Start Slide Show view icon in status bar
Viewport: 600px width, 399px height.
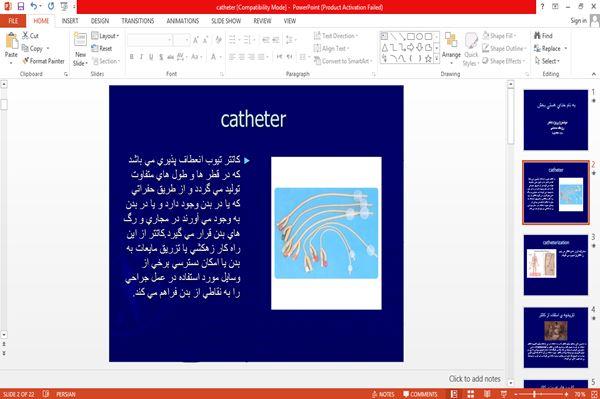pyautogui.click(x=504, y=394)
